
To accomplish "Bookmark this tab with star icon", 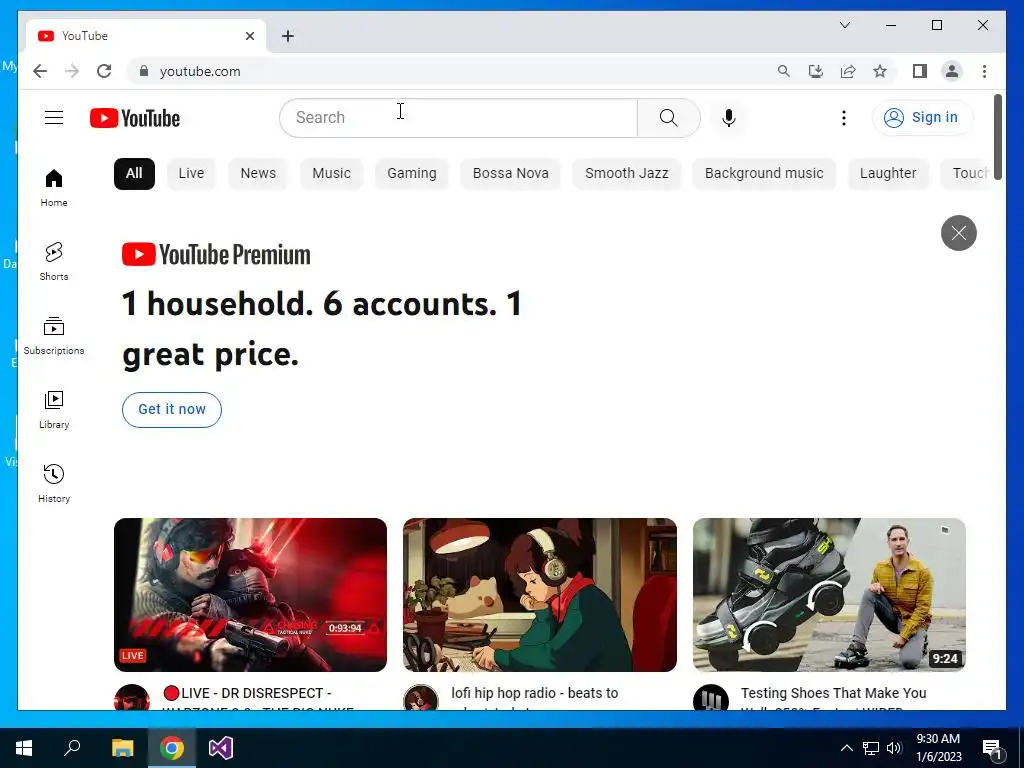I will point(880,71).
